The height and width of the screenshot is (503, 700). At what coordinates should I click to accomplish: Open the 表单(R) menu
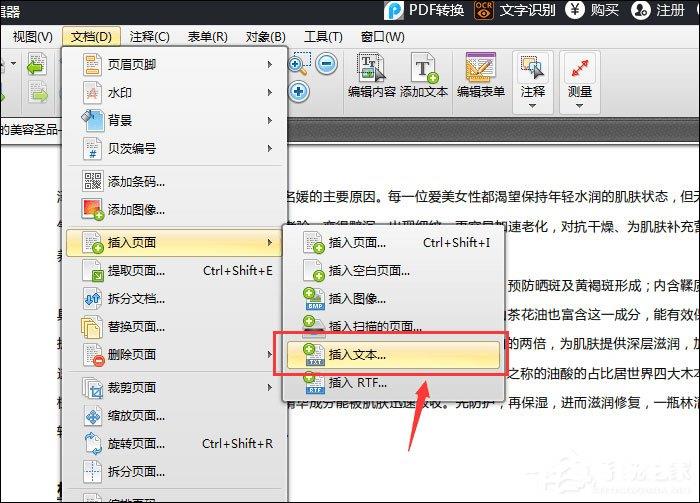(x=208, y=37)
